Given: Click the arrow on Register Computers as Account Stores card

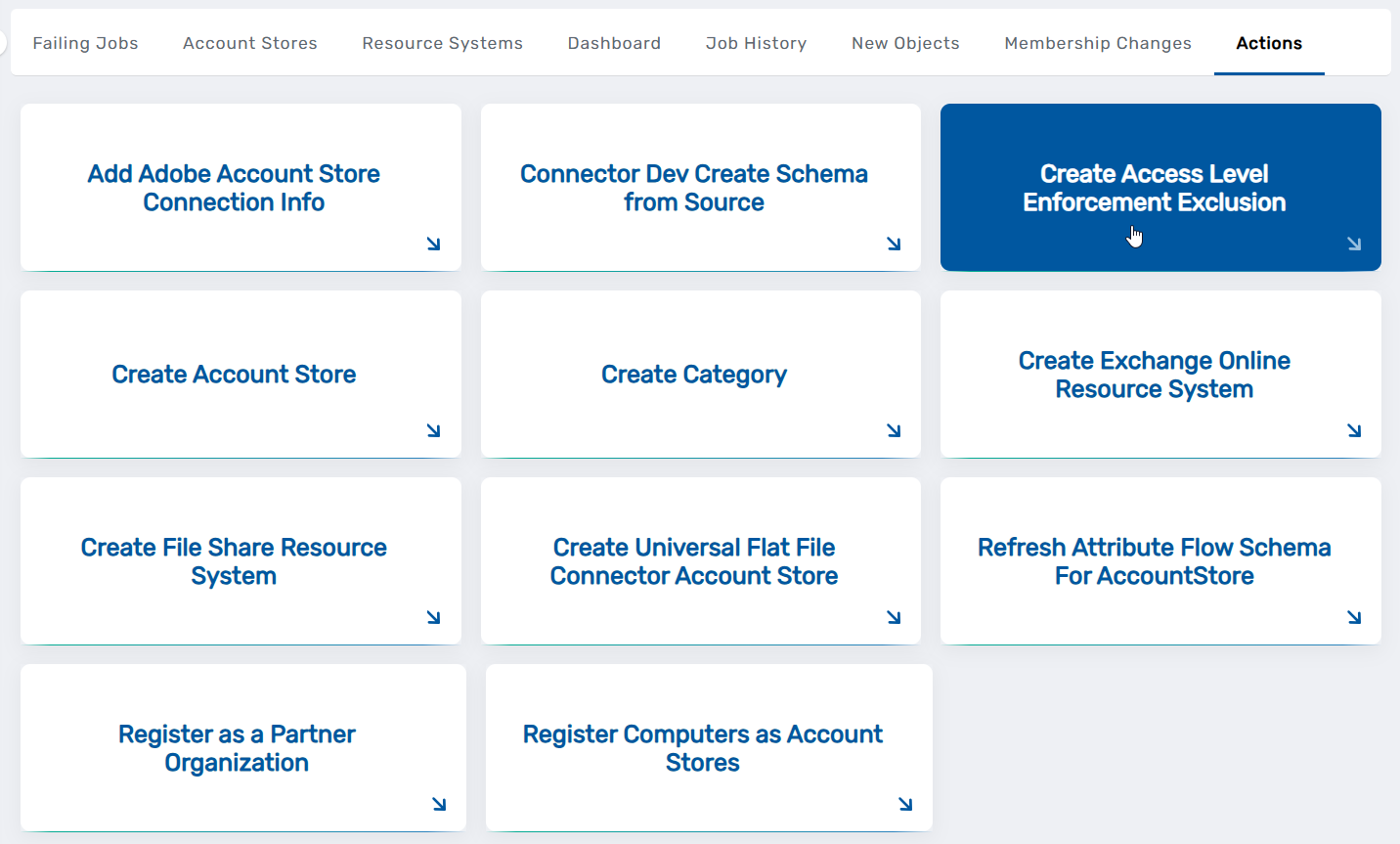Looking at the screenshot, I should [x=905, y=804].
